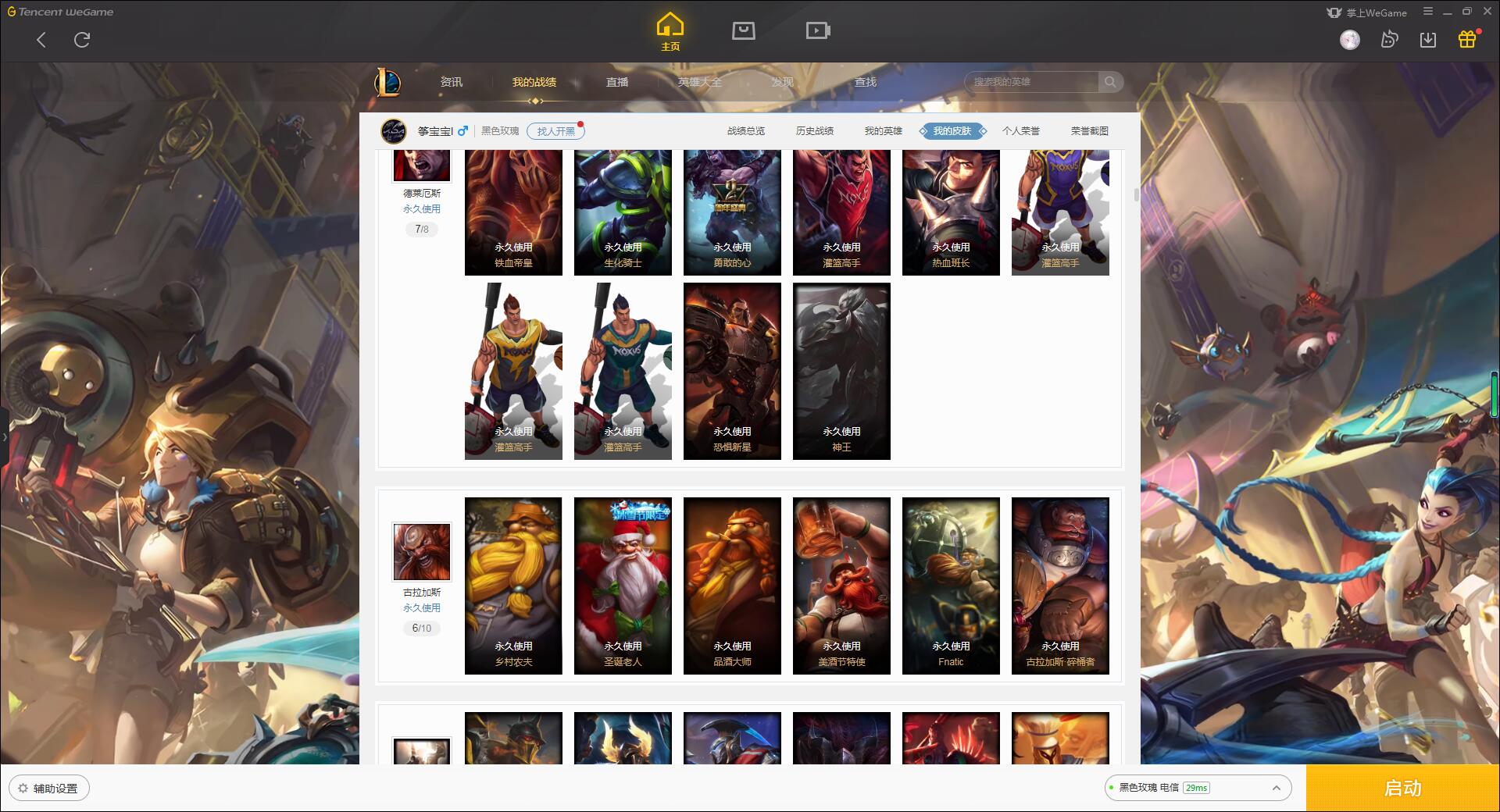Select the 我的皮肤 sub-tab
This screenshot has width=1500, height=812.
coord(952,131)
